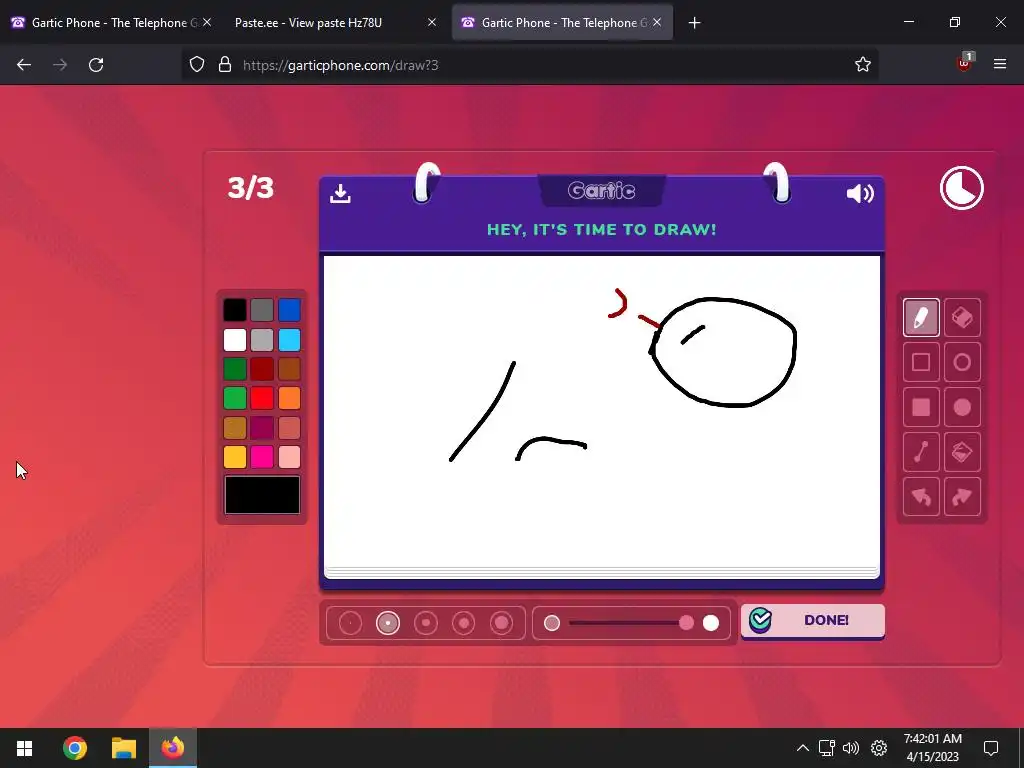Select the light gray color swatch
This screenshot has width=1024, height=768.
point(262,340)
